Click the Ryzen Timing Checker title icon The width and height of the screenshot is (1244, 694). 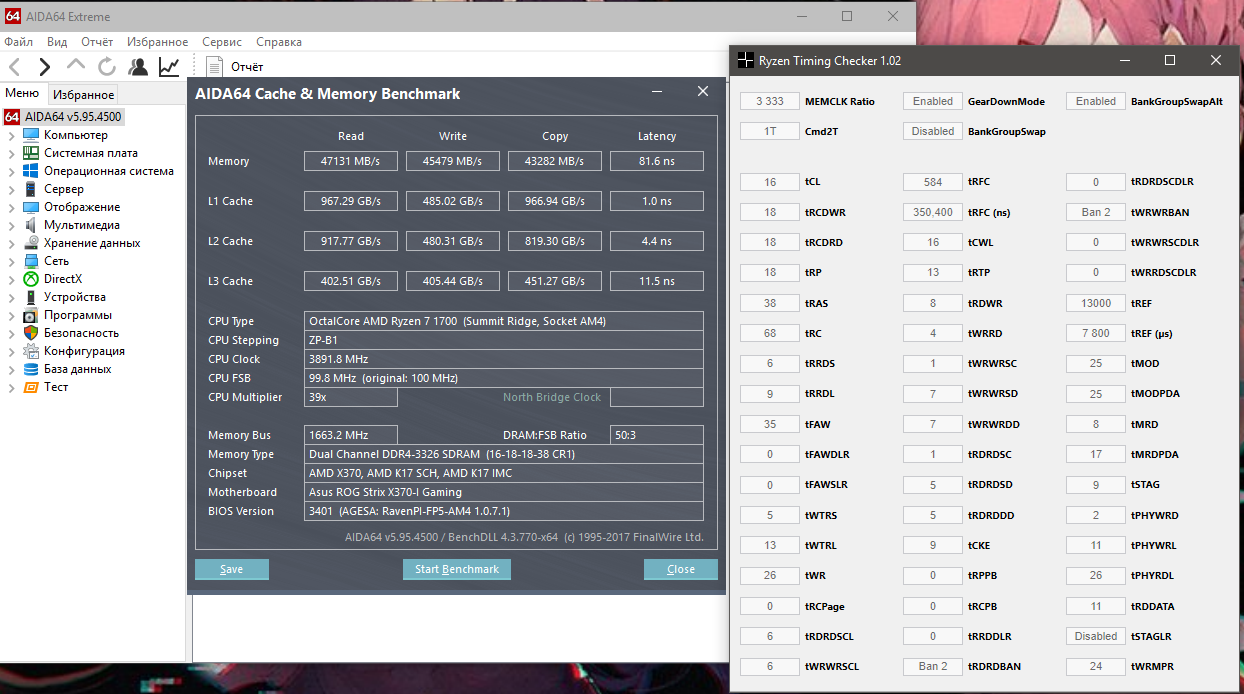coord(746,61)
